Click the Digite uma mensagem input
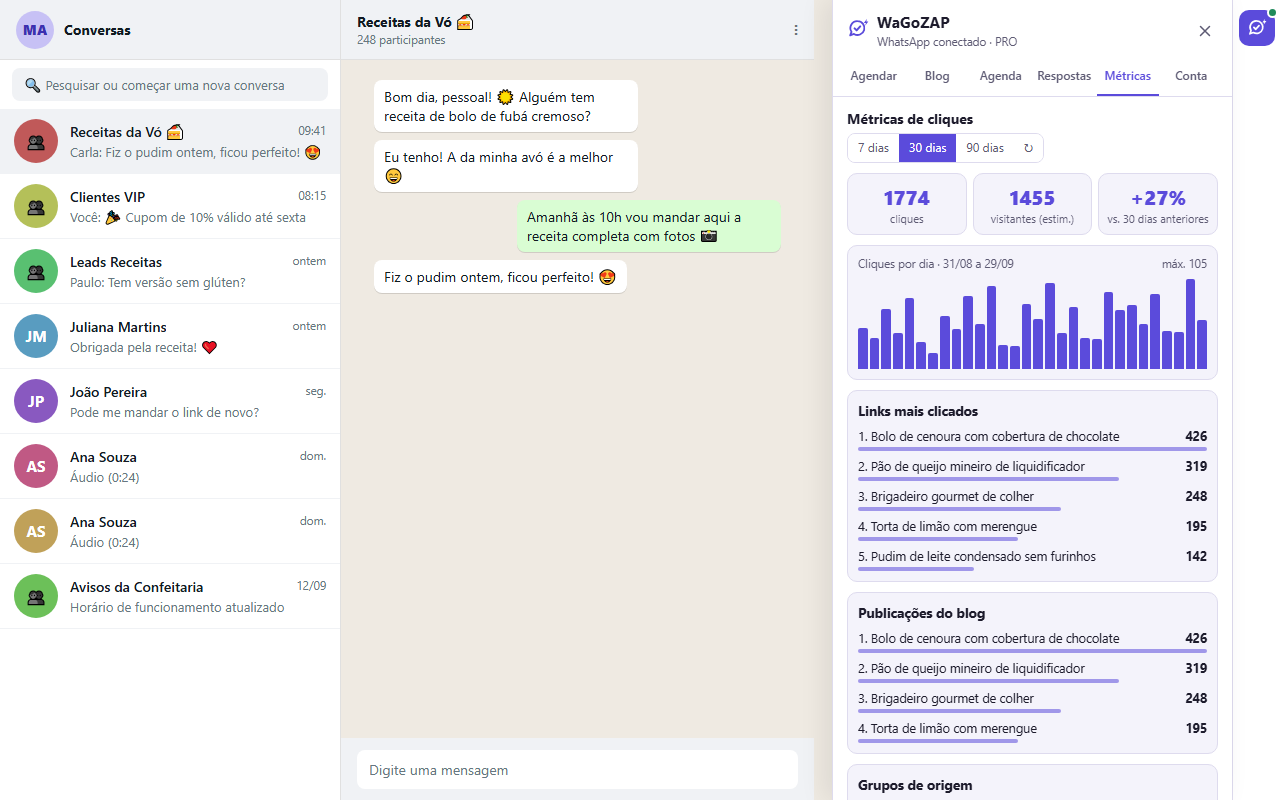 (x=577, y=770)
